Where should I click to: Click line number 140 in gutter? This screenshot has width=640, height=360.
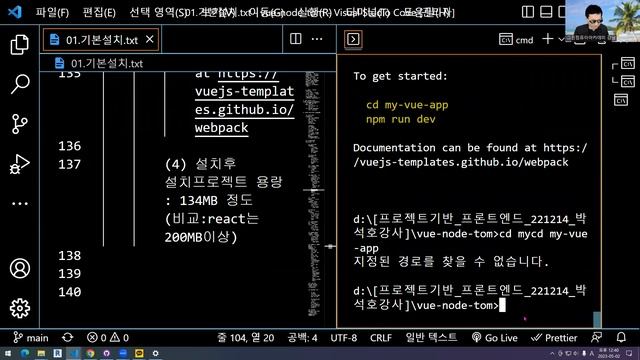pyautogui.click(x=69, y=292)
